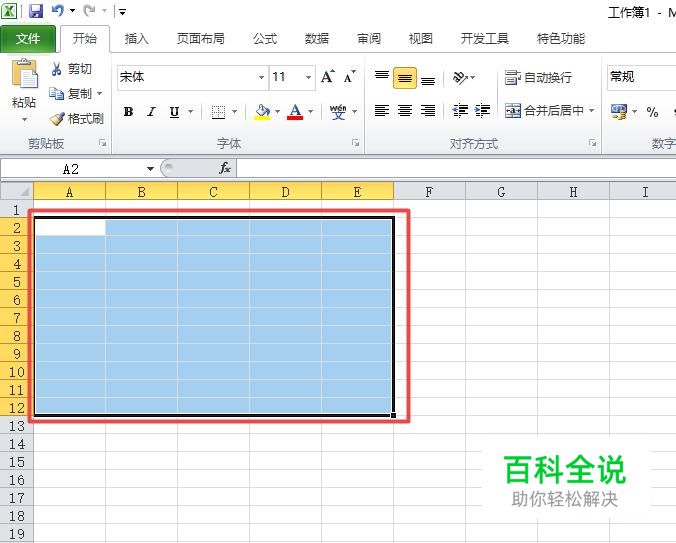Apply cell borders icon

click(218, 112)
